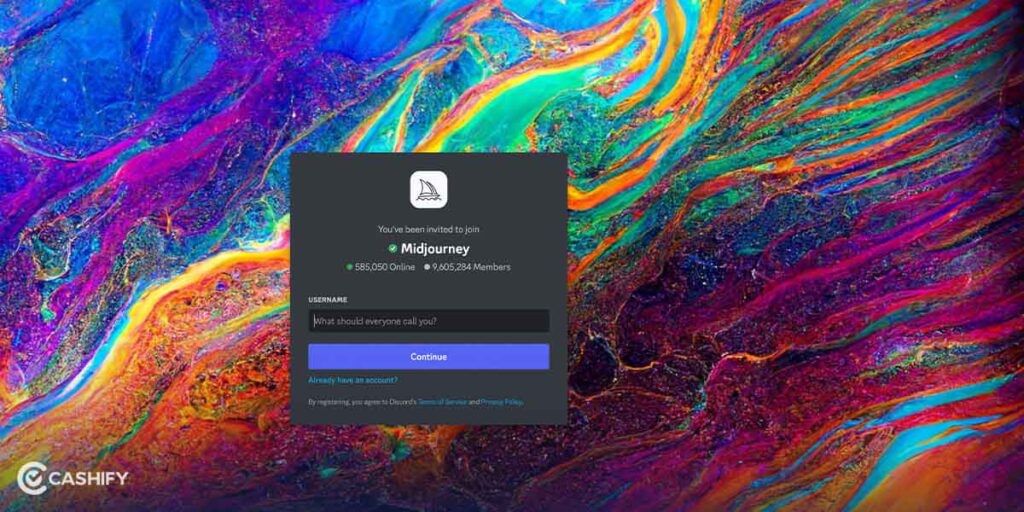
Task: Click the '585,050 Online' status text
Action: click(x=385, y=267)
